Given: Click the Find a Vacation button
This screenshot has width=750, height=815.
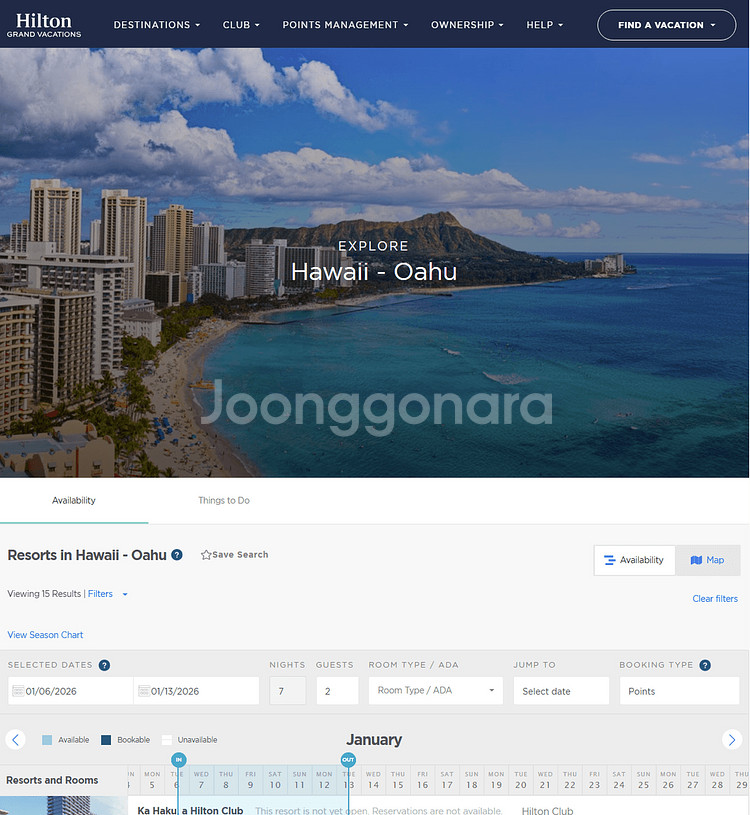Looking at the screenshot, I should pyautogui.click(x=666, y=25).
